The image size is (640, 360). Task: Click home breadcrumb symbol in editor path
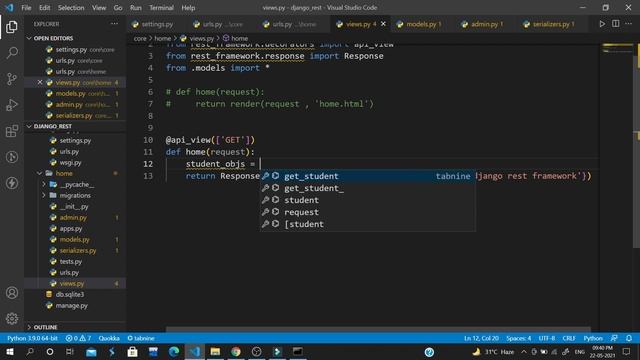236,38
